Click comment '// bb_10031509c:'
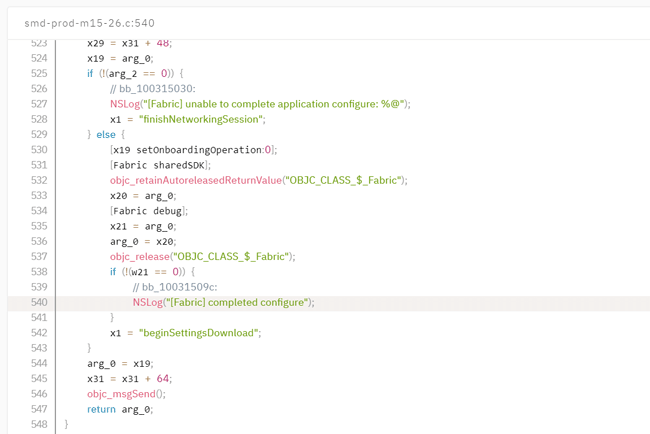The image size is (650, 434). coord(175,287)
